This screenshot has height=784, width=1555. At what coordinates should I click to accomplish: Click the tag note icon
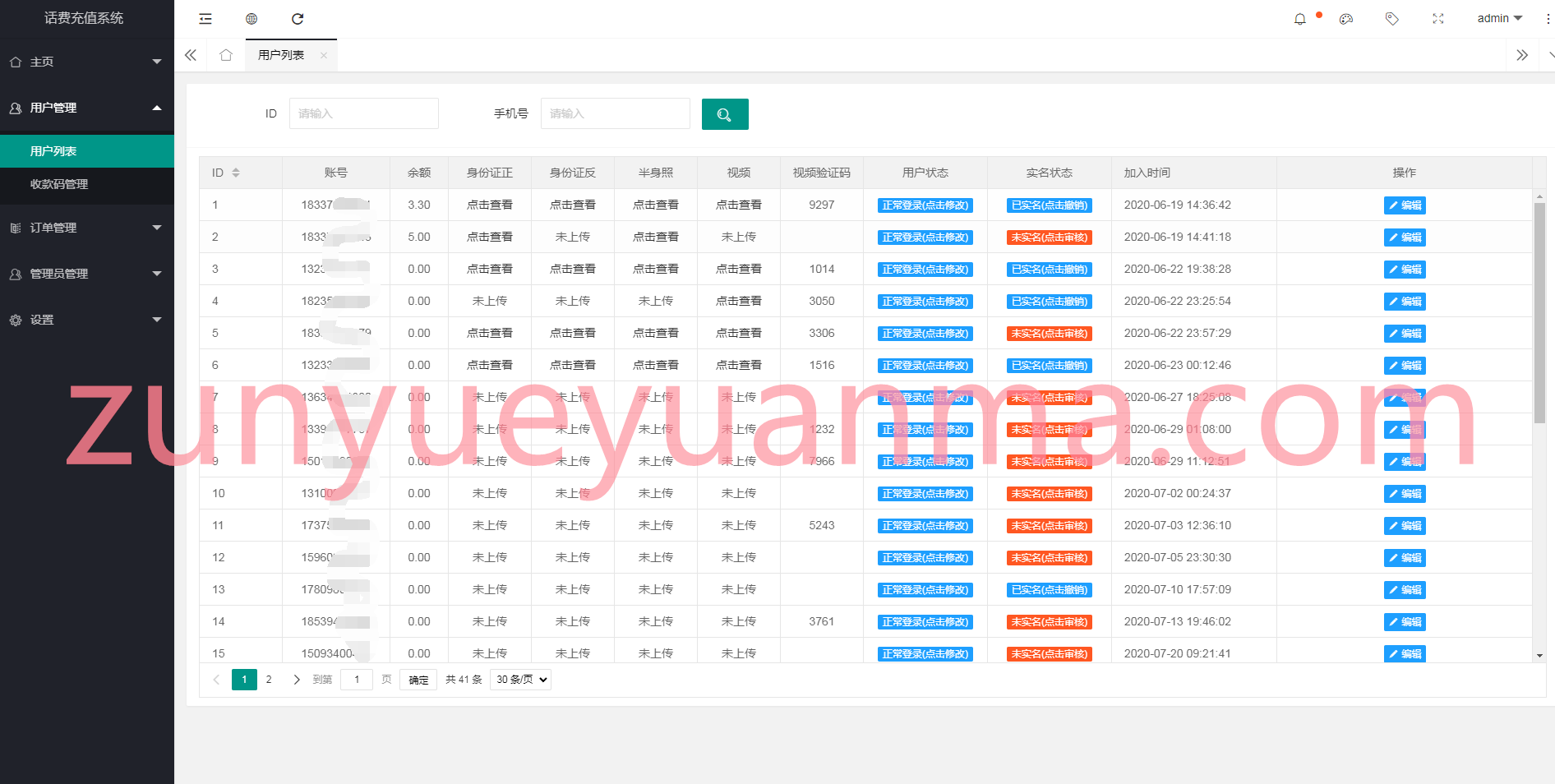[1391, 19]
